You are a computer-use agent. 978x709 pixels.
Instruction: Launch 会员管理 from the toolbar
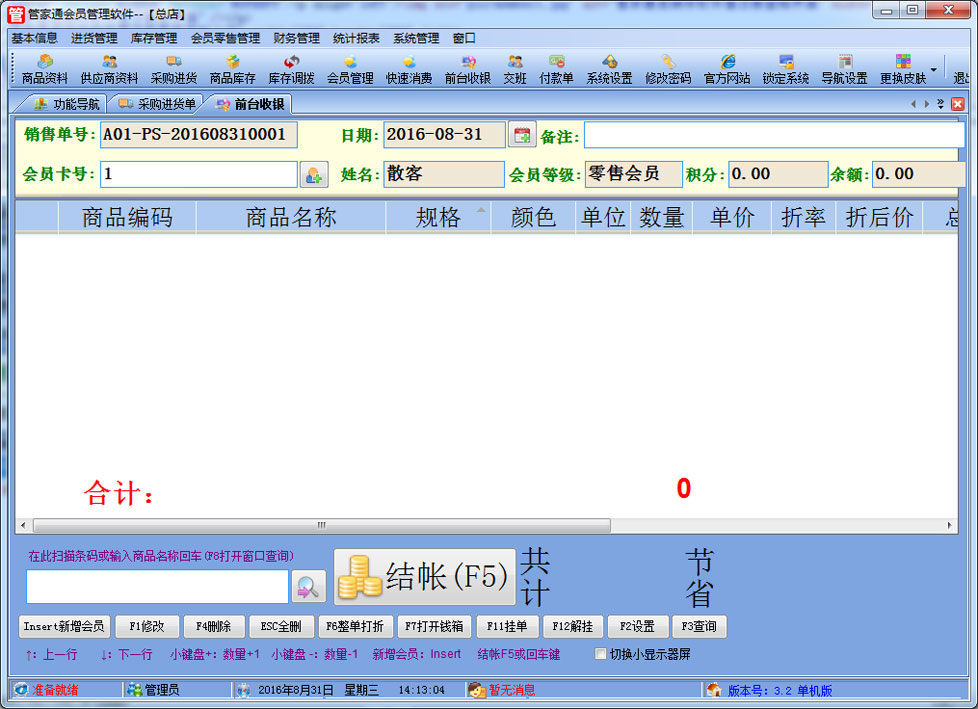pos(350,69)
